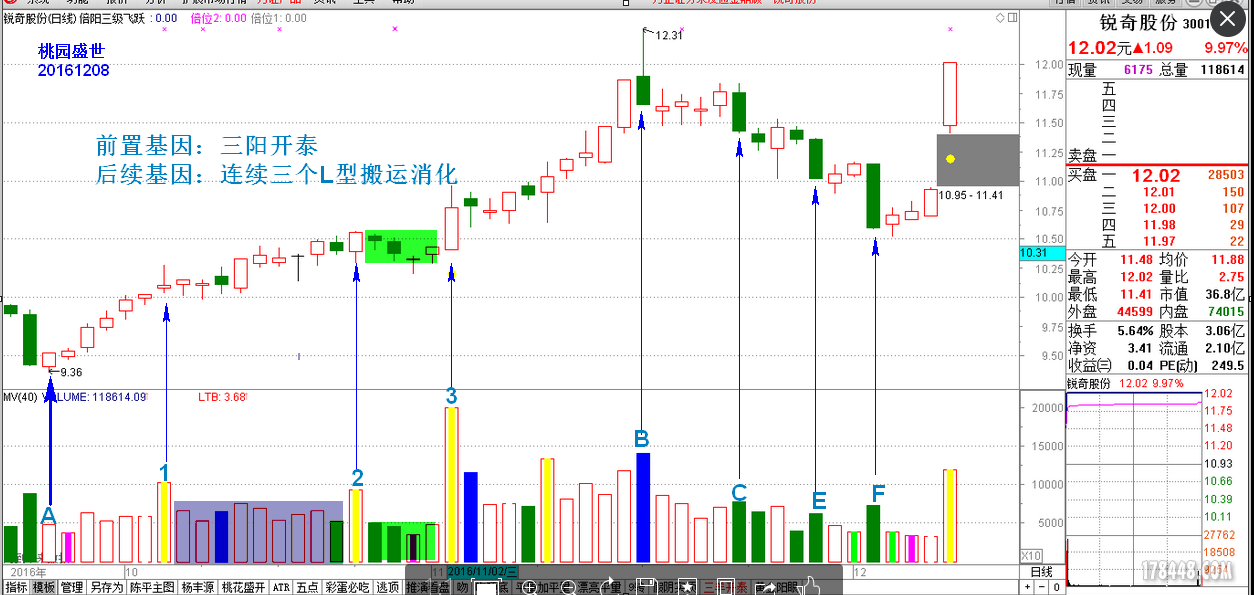This screenshot has width=1254, height=595.
Task: Click the VOLUME: 118614.09 label
Action: tap(95, 397)
